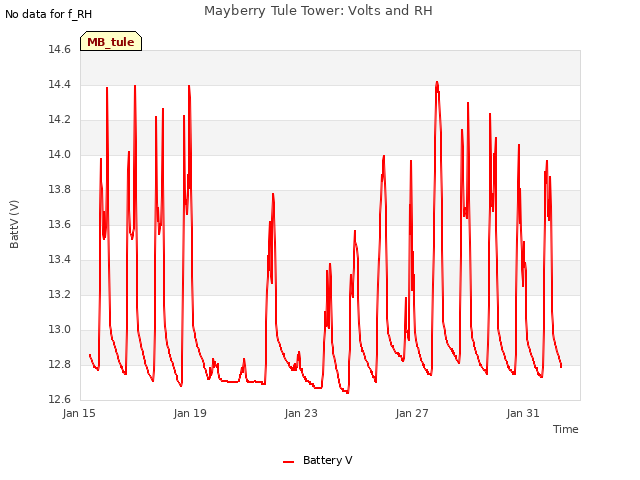Click the highest voltage peak after Jan 27
The image size is (640, 480).
tap(437, 82)
